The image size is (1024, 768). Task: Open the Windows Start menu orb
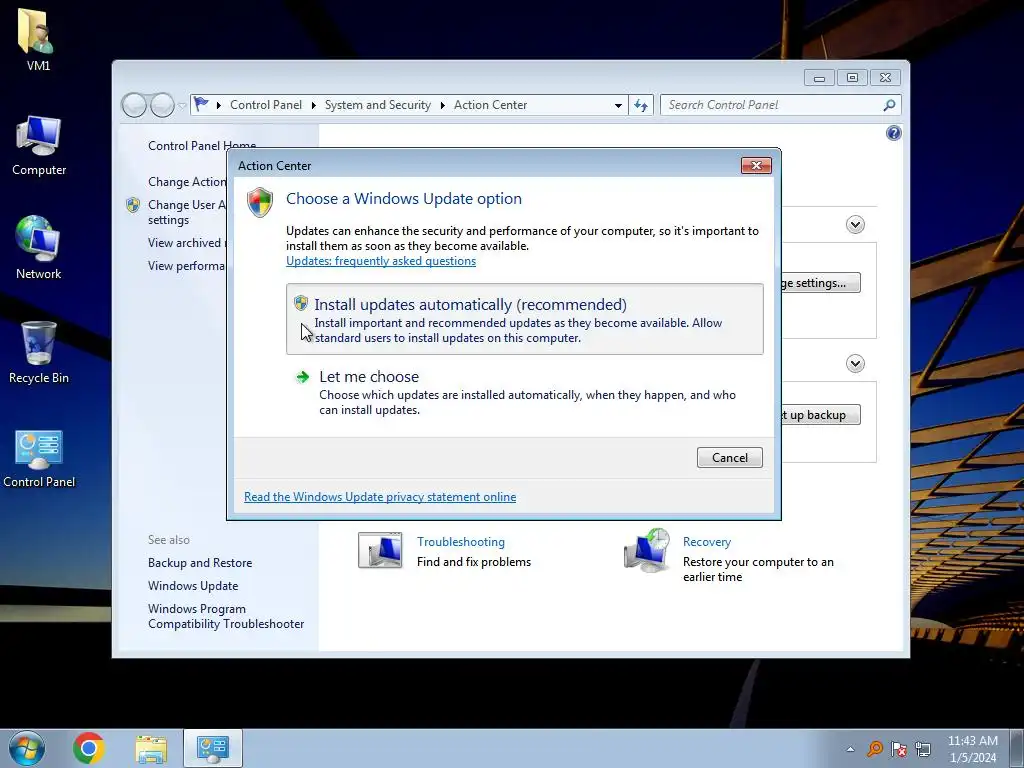27,748
